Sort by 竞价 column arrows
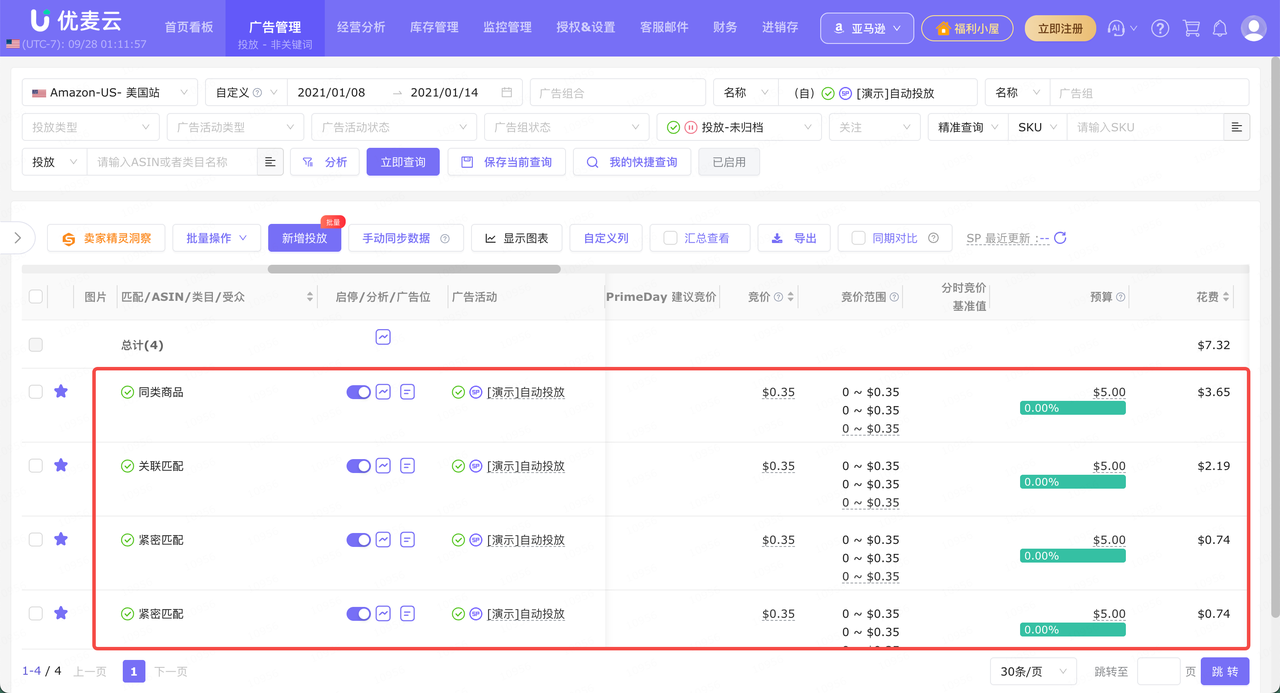This screenshot has height=693, width=1280. tap(791, 297)
